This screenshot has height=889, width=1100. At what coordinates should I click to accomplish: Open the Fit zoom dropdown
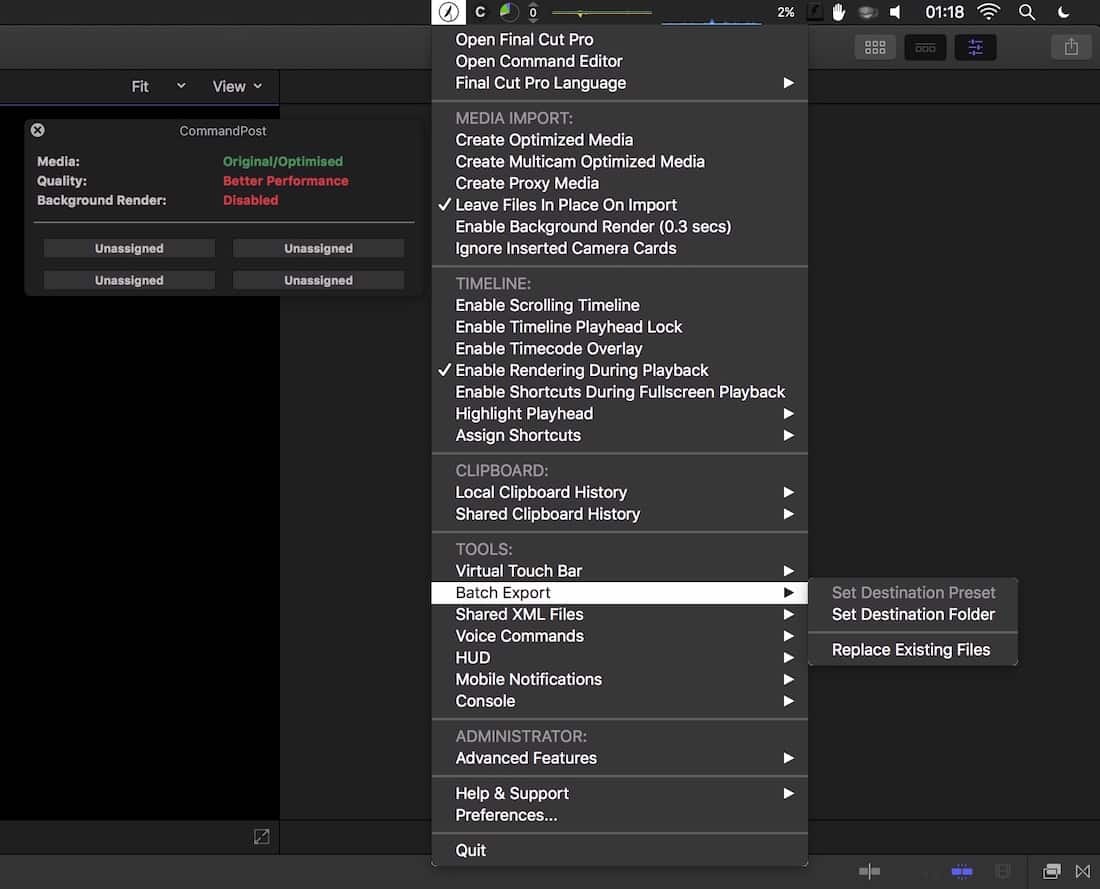click(159, 86)
